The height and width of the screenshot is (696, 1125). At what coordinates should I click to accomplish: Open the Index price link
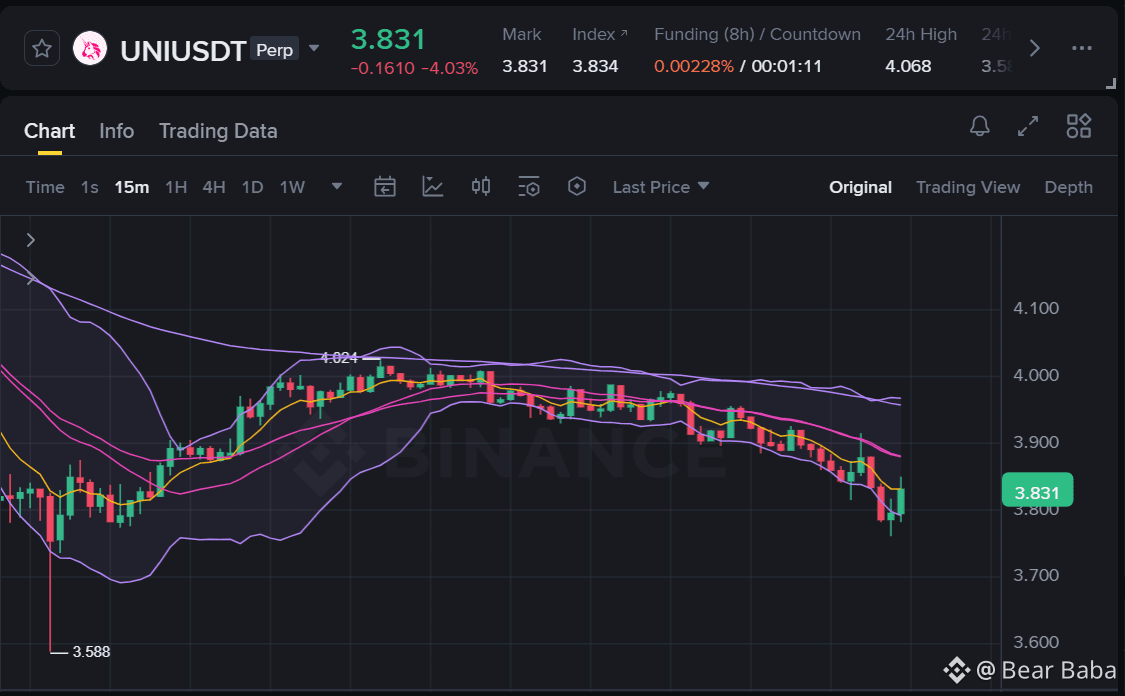(599, 34)
